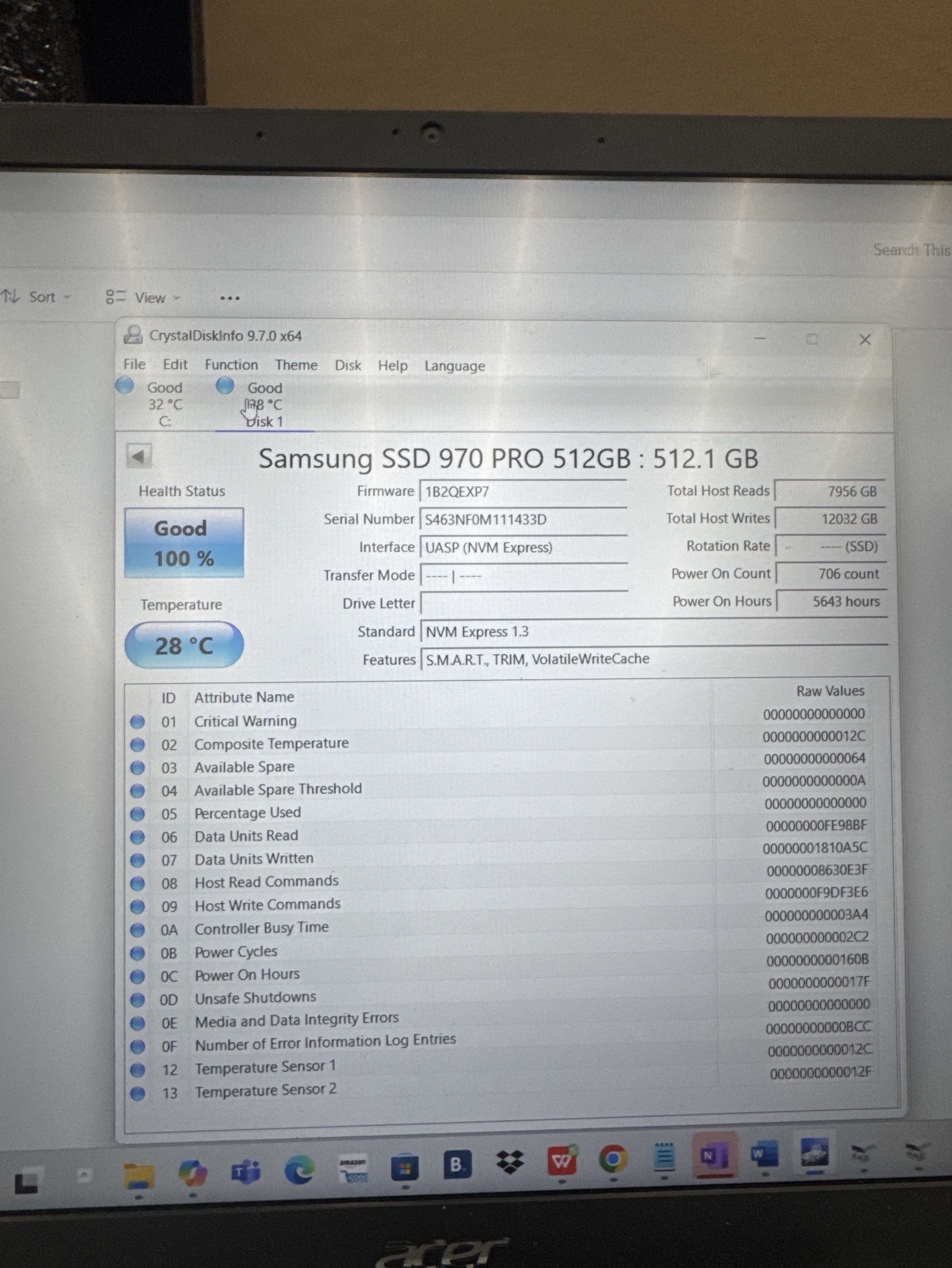
Task: Open Dropbox from the taskbar
Action: click(510, 1163)
